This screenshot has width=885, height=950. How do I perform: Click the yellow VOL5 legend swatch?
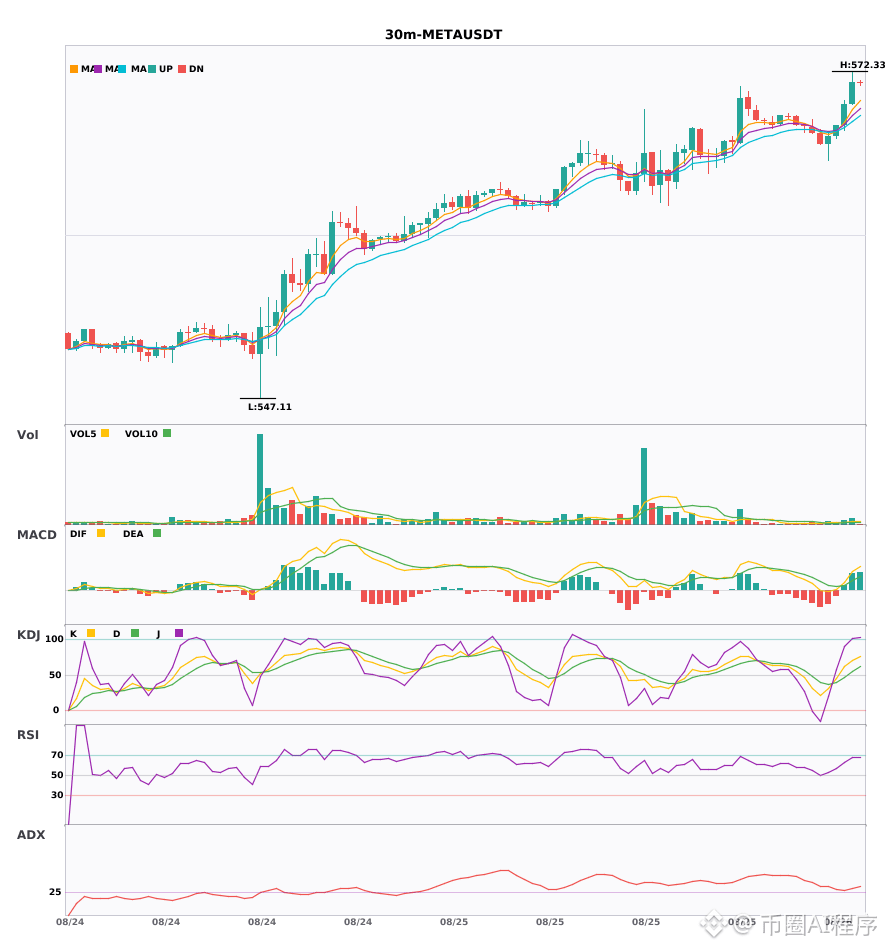105,433
